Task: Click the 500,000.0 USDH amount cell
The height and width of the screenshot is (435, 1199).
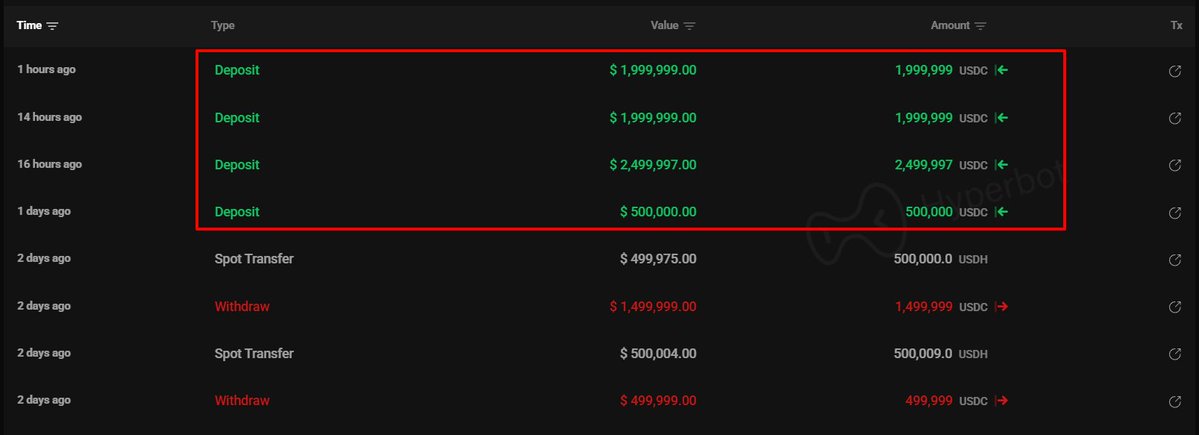Action: tap(941, 259)
